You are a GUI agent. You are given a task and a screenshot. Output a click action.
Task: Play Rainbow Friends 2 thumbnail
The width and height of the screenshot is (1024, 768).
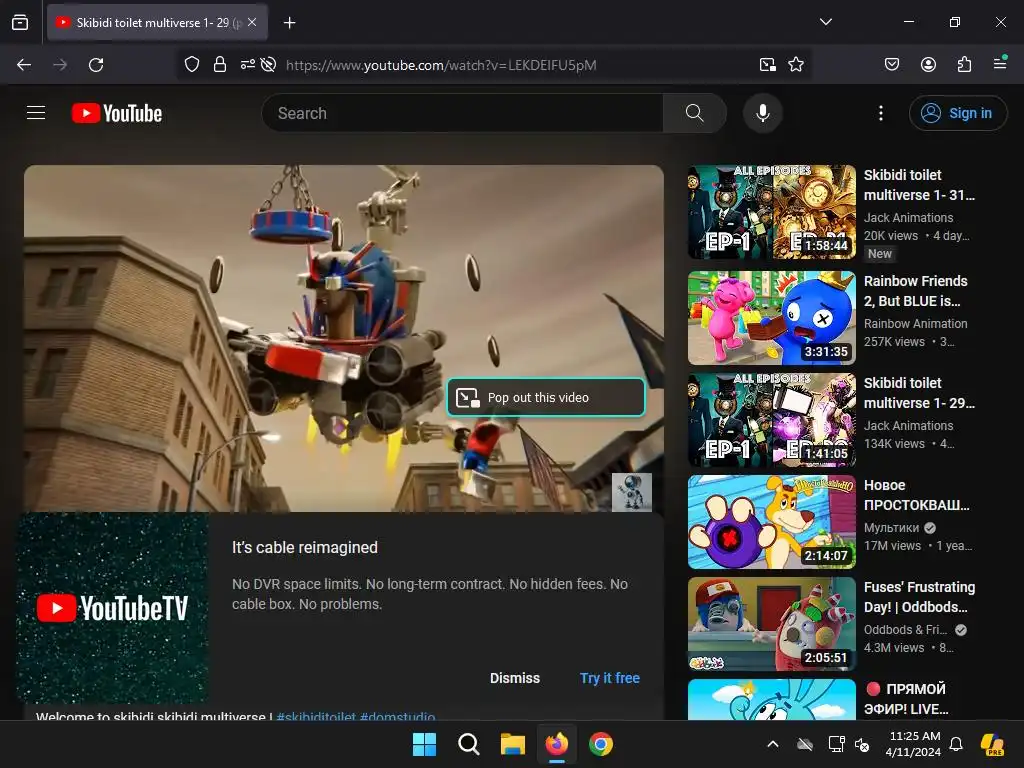coord(771,318)
